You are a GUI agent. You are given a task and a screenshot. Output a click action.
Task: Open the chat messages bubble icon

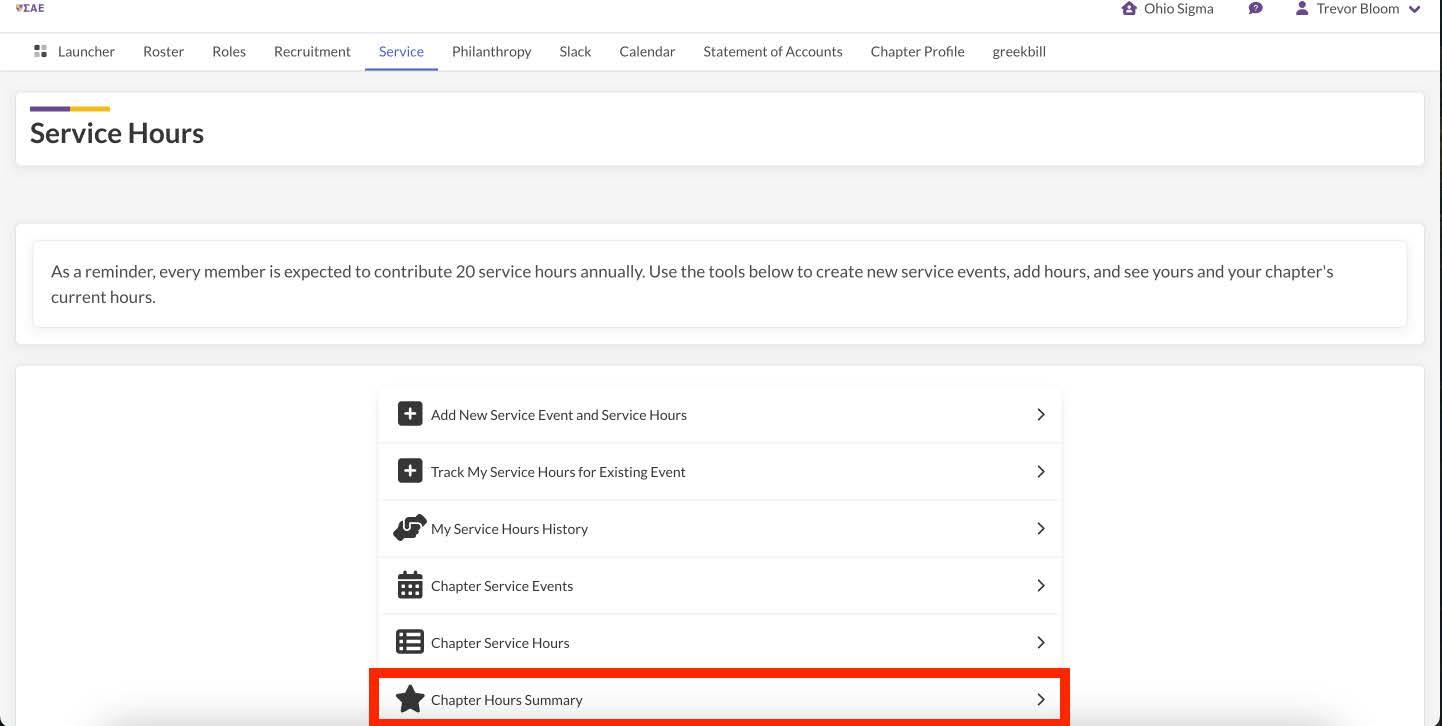(1255, 9)
